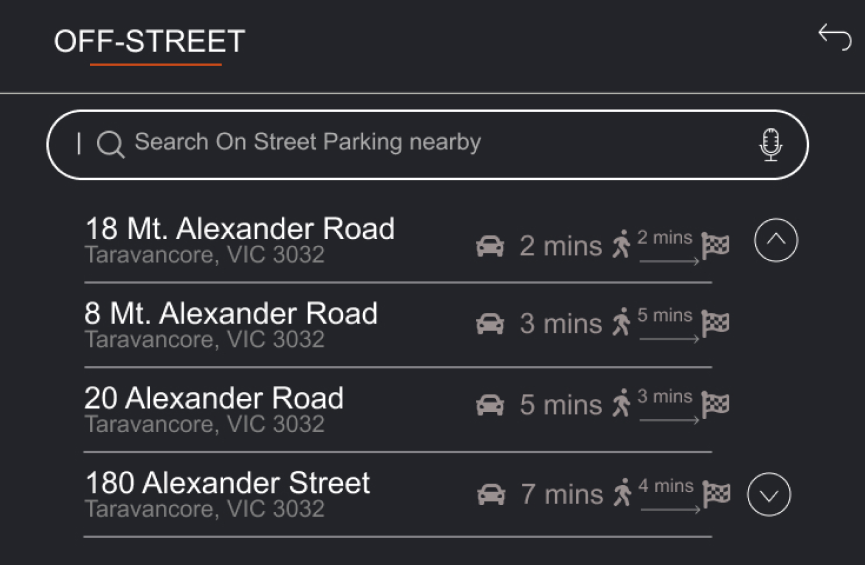
Task: Tap the microphone voice search icon
Action: point(770,144)
